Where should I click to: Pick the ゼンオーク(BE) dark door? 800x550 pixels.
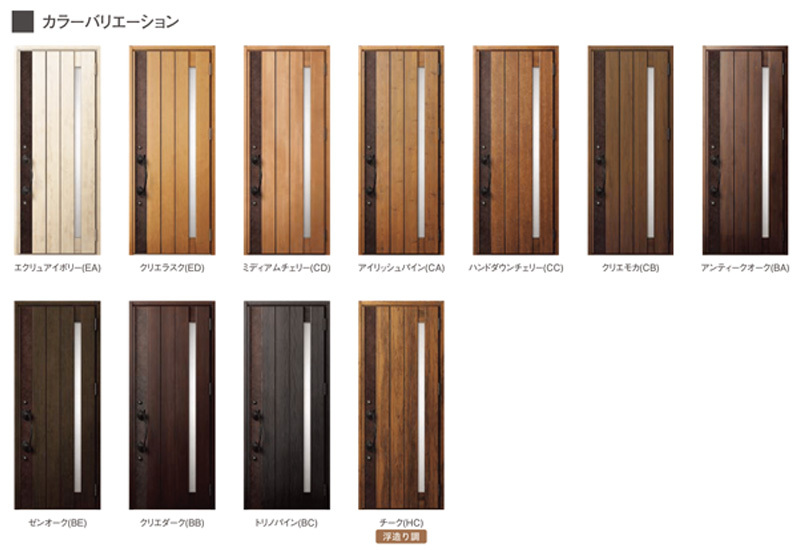click(x=57, y=405)
